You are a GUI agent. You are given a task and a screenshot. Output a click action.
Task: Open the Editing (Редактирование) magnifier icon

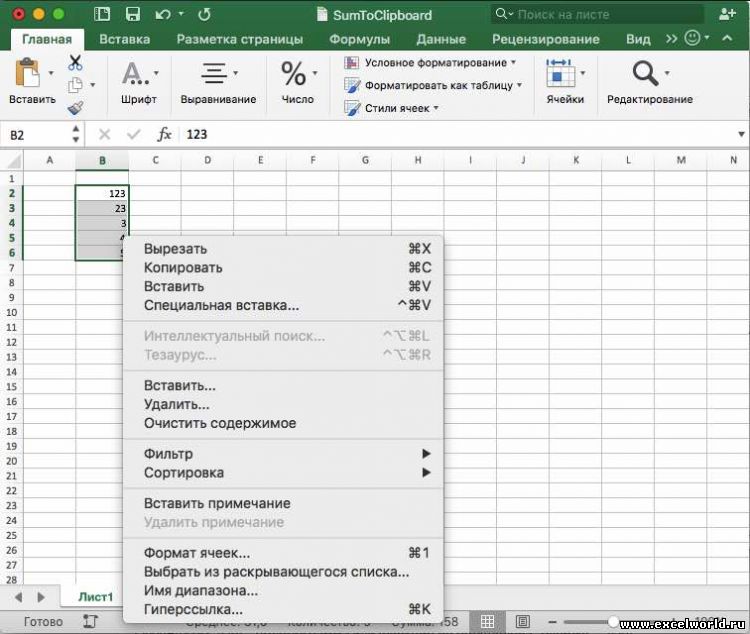[645, 73]
